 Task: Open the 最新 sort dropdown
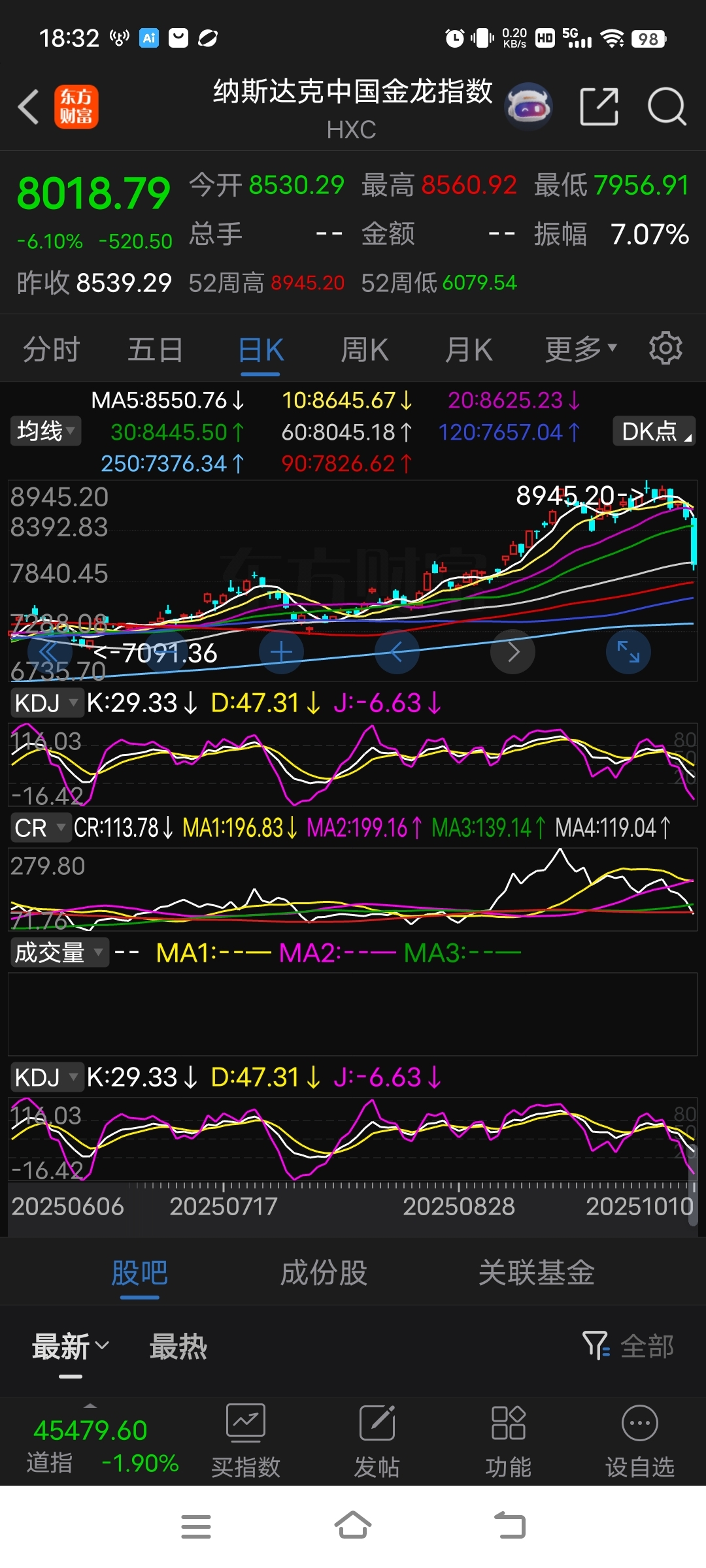point(71,1347)
